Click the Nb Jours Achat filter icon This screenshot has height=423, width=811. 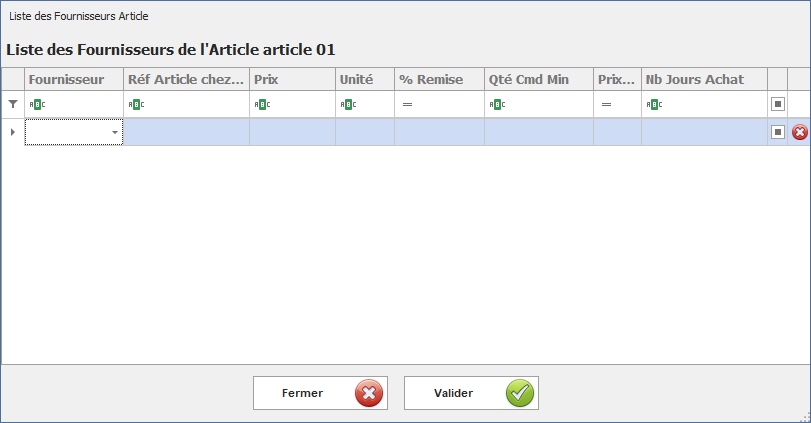[x=654, y=104]
